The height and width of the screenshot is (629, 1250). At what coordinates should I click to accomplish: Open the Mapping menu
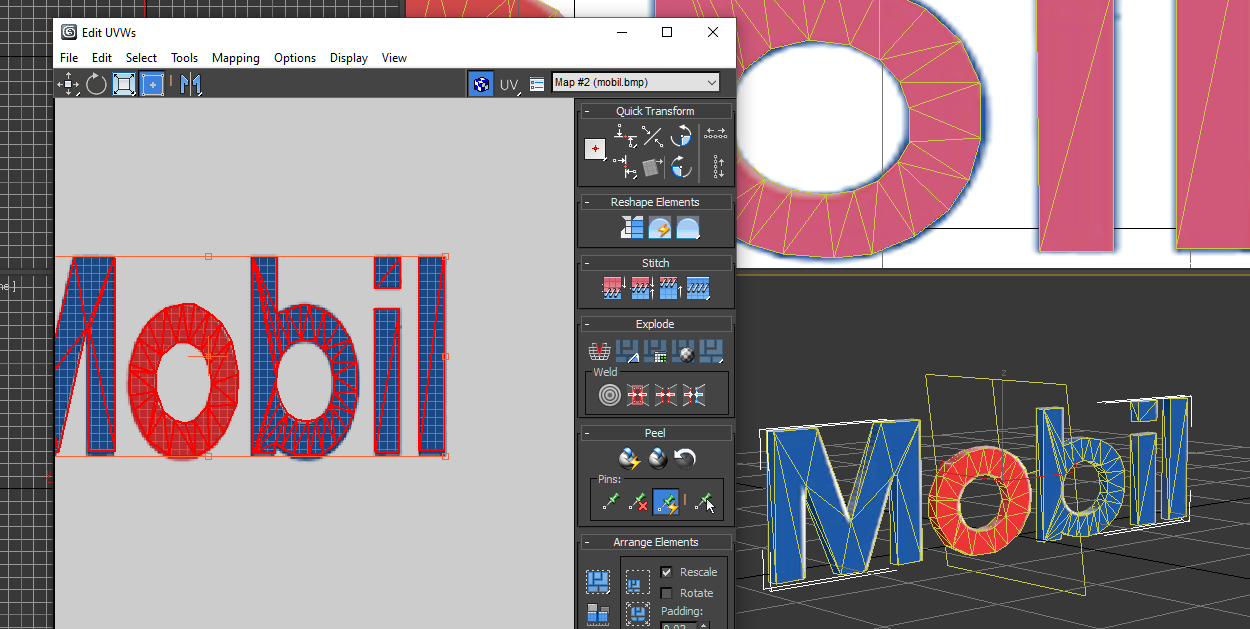coord(235,58)
